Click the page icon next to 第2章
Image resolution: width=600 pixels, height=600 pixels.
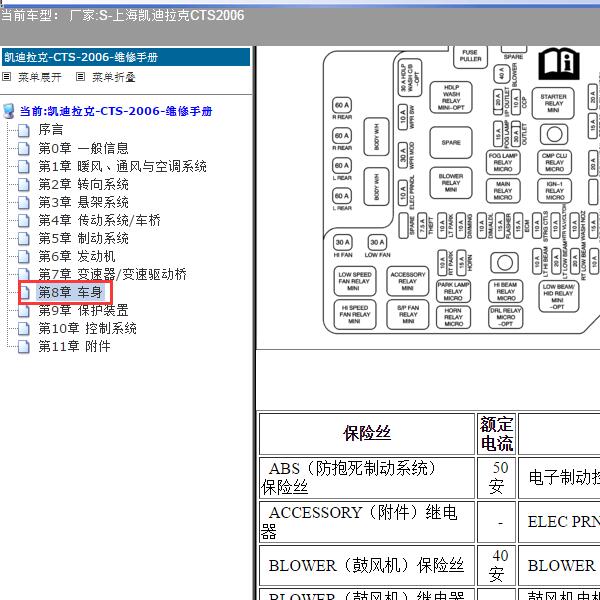[24, 185]
